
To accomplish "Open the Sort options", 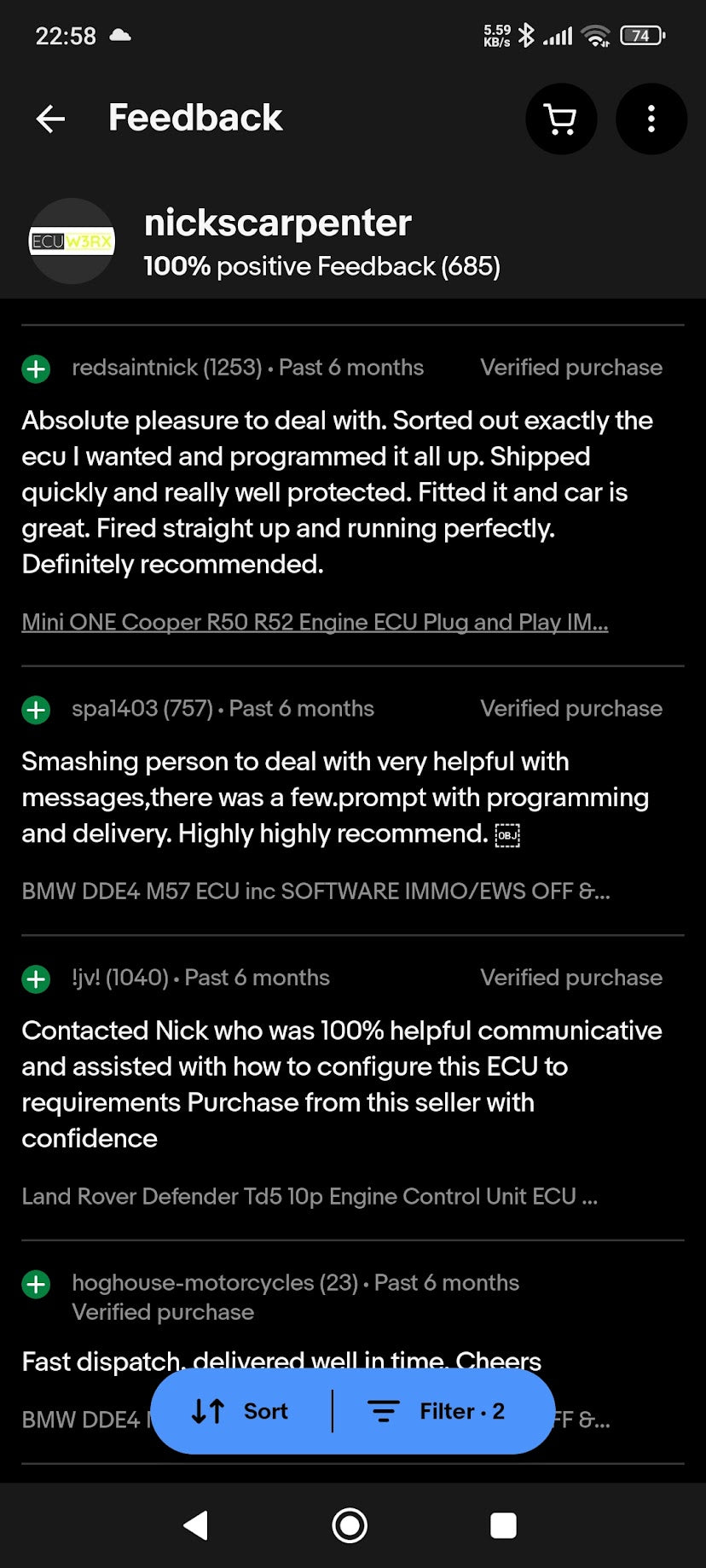I will (240, 1411).
